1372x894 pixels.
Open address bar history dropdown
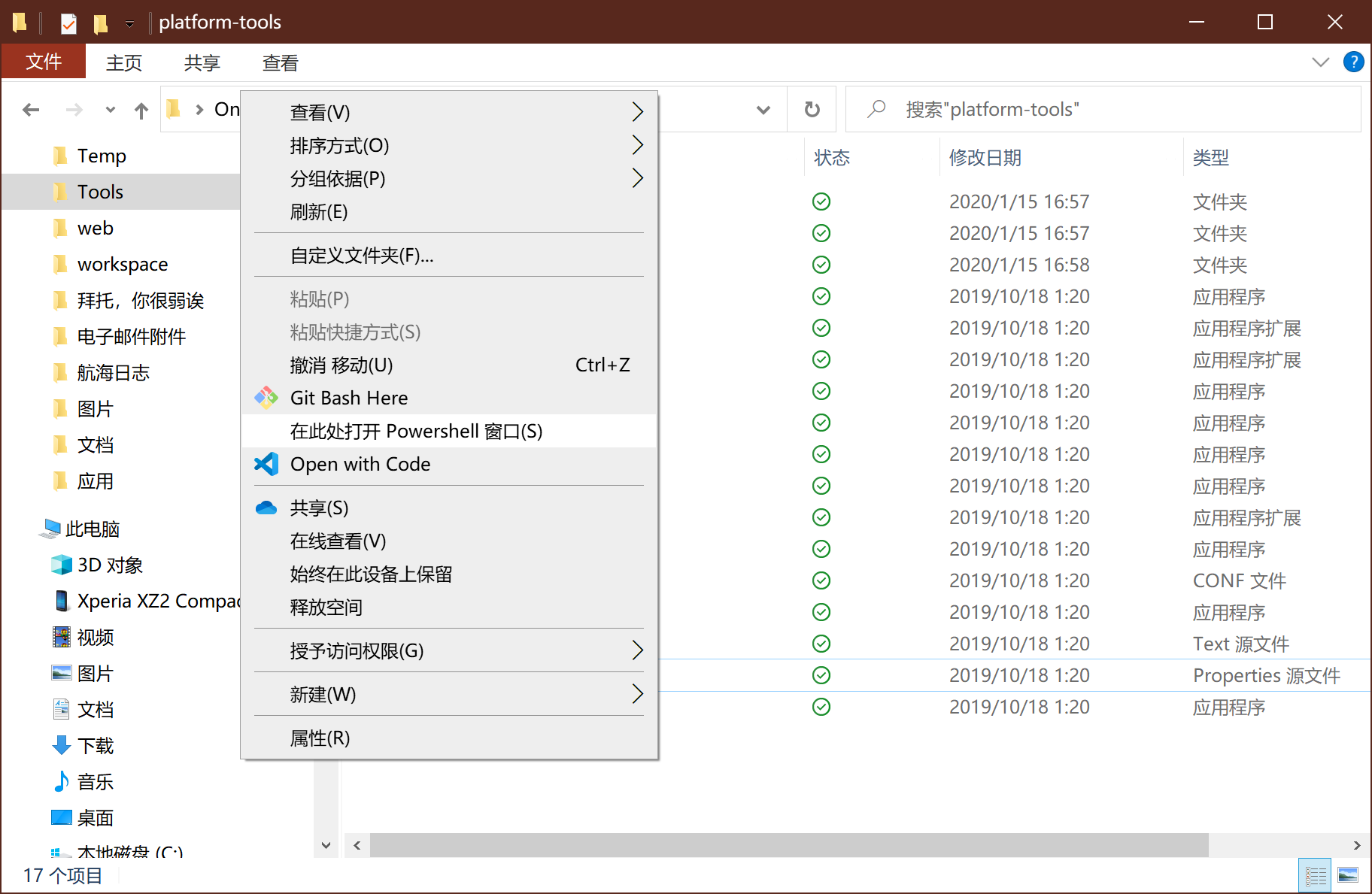point(763,110)
